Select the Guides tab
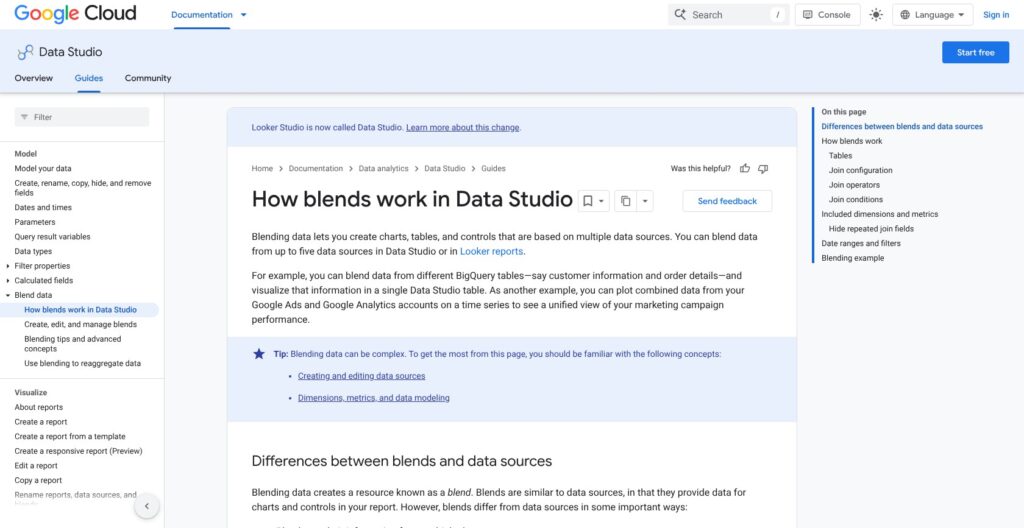The height and width of the screenshot is (528, 1024). pyautogui.click(x=89, y=78)
